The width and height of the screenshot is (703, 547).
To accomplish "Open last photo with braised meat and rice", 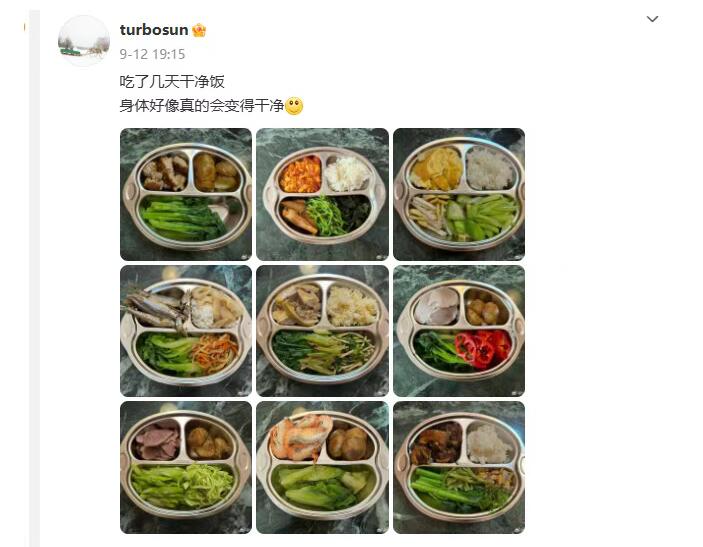I will (459, 468).
